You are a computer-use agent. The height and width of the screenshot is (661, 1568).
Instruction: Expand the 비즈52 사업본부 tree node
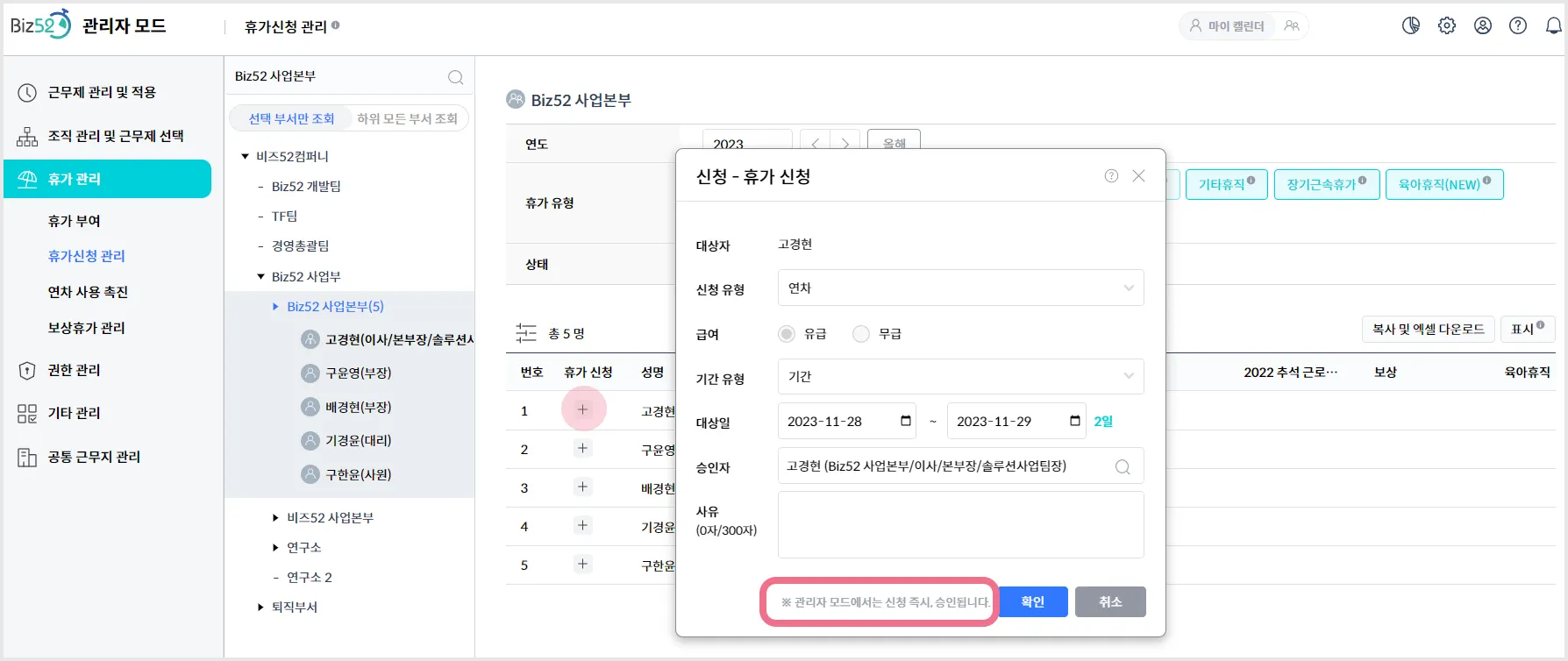pos(276,518)
